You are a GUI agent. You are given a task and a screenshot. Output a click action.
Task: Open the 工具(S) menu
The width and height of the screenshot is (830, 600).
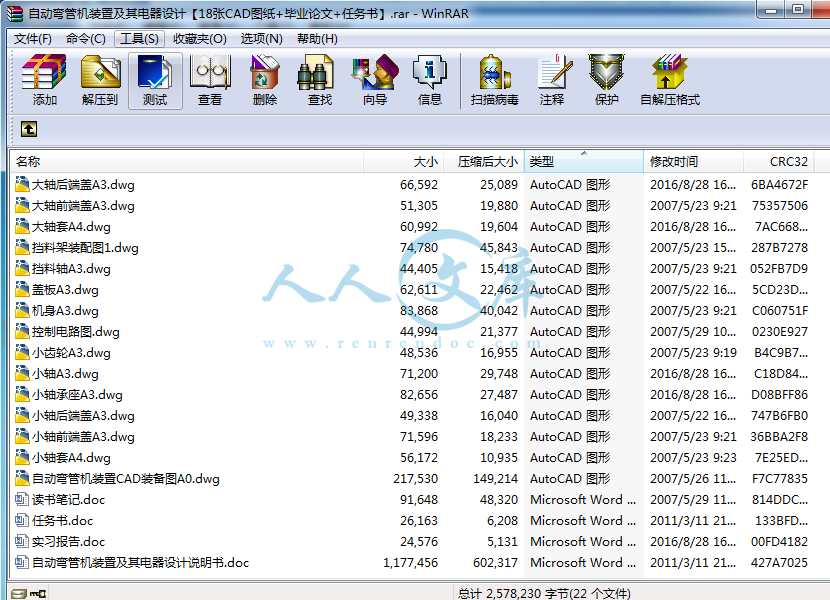point(139,39)
